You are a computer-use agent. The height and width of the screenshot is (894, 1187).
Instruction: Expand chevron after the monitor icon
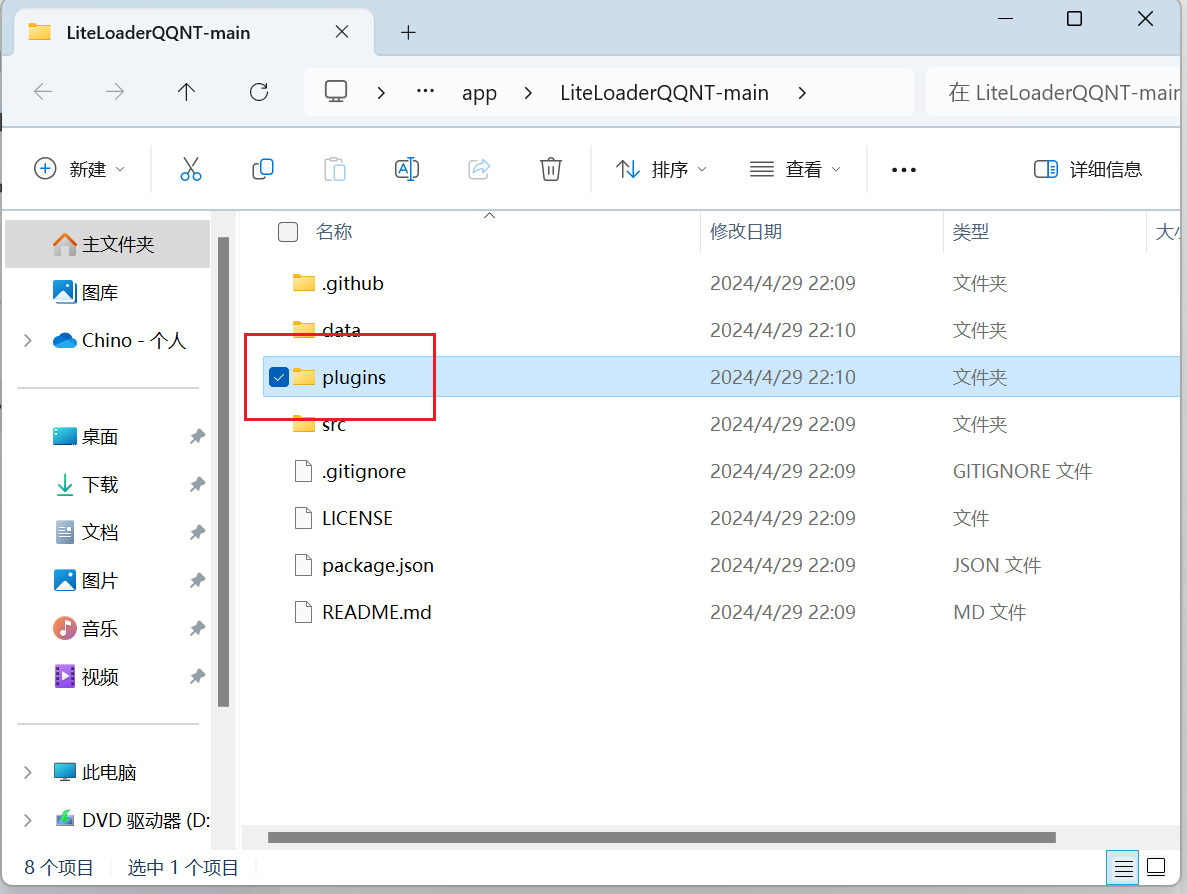click(381, 92)
